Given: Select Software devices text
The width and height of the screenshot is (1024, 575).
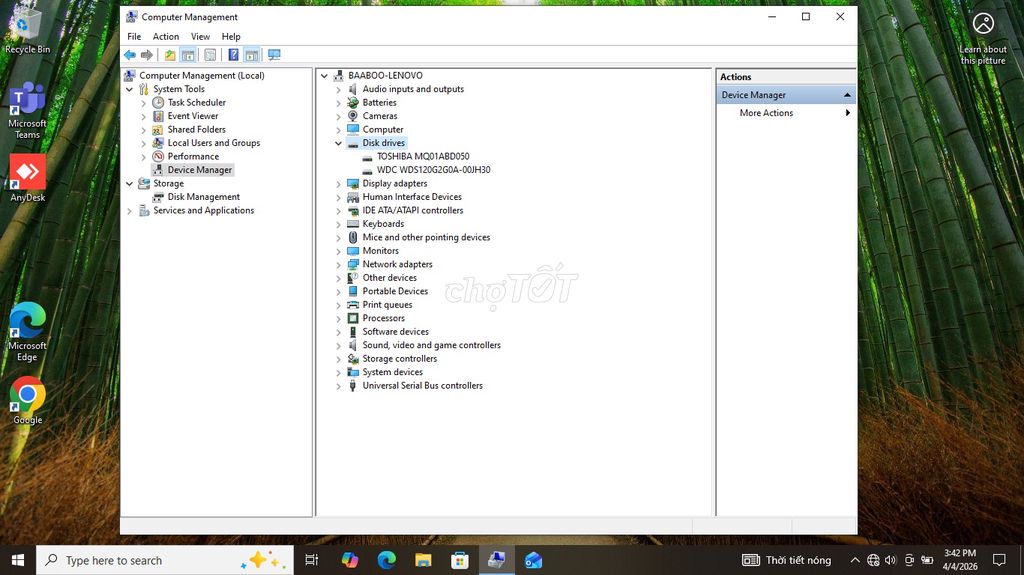Looking at the screenshot, I should [x=396, y=332].
